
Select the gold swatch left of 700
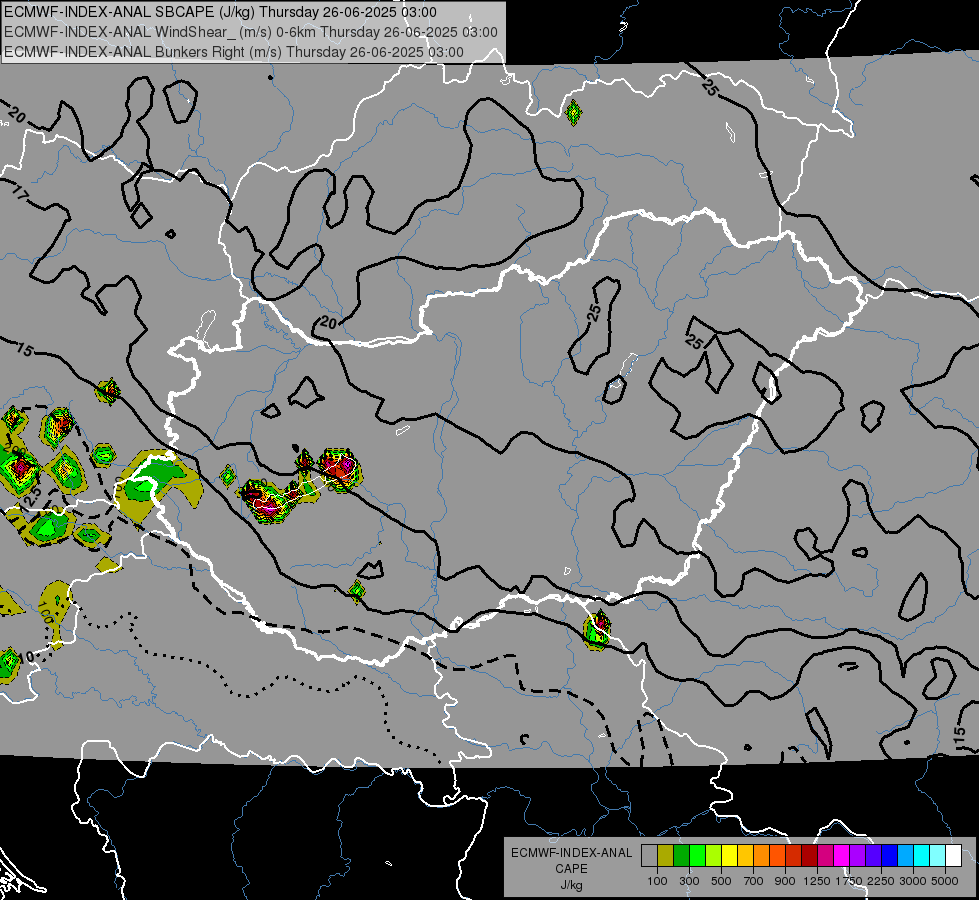pos(745,855)
